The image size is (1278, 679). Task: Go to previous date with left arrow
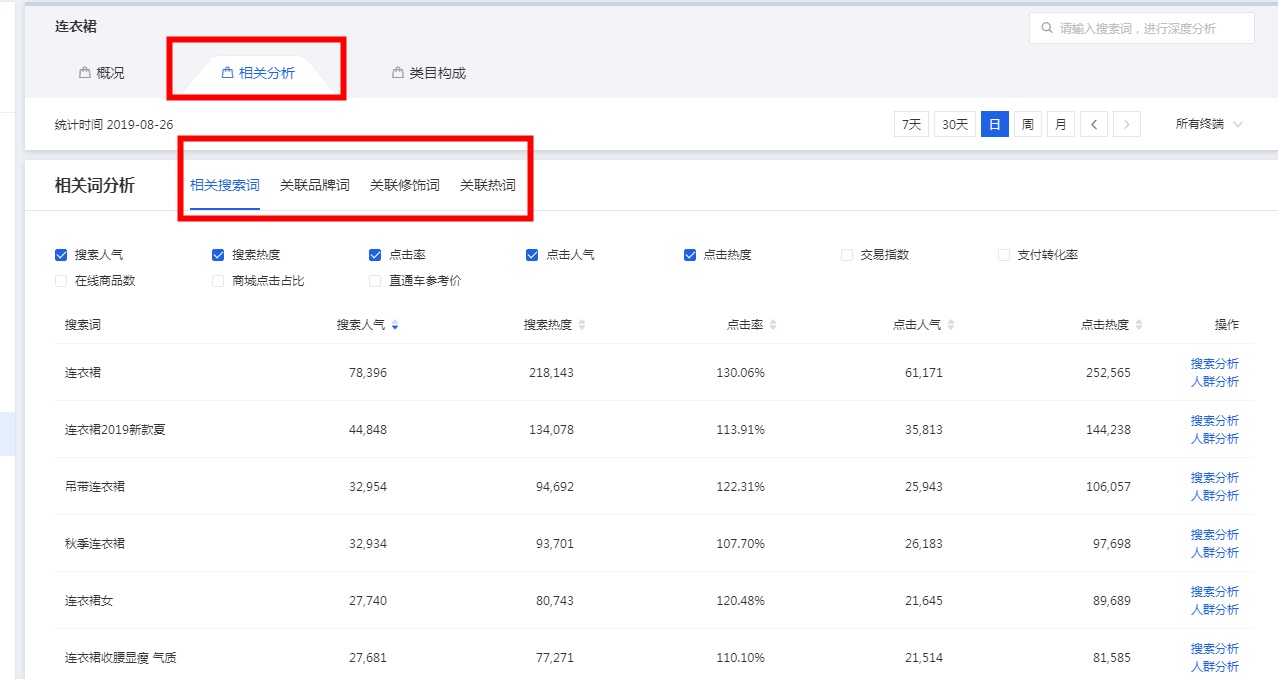pyautogui.click(x=1094, y=125)
